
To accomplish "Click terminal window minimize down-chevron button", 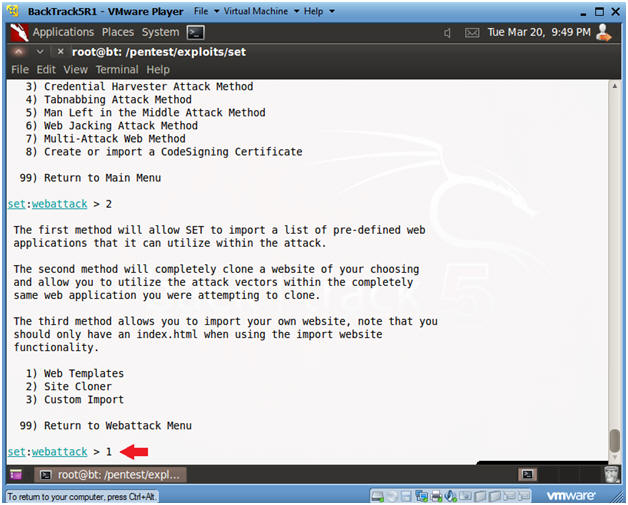I will click(x=40, y=52).
